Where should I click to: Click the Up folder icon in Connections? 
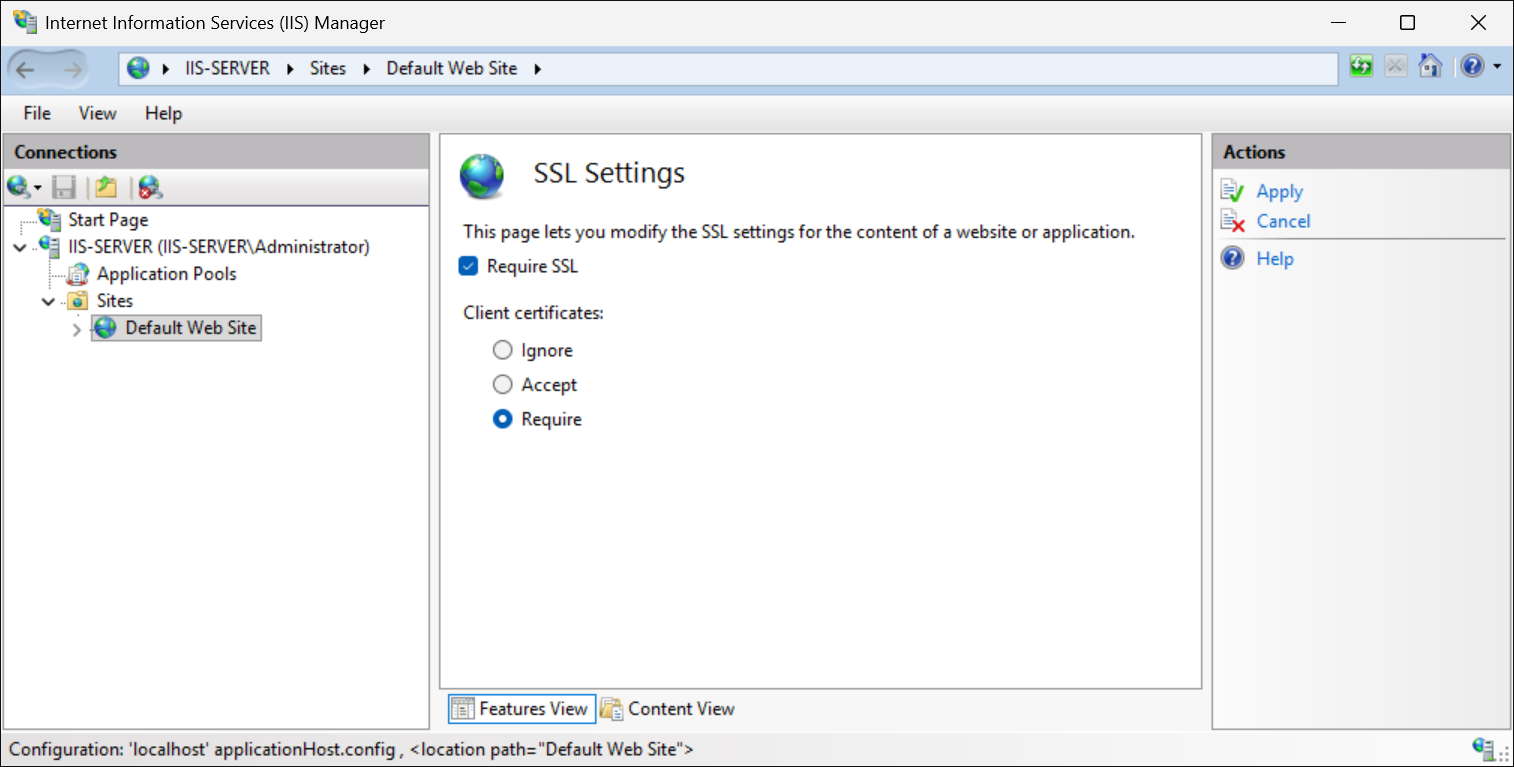(x=106, y=187)
